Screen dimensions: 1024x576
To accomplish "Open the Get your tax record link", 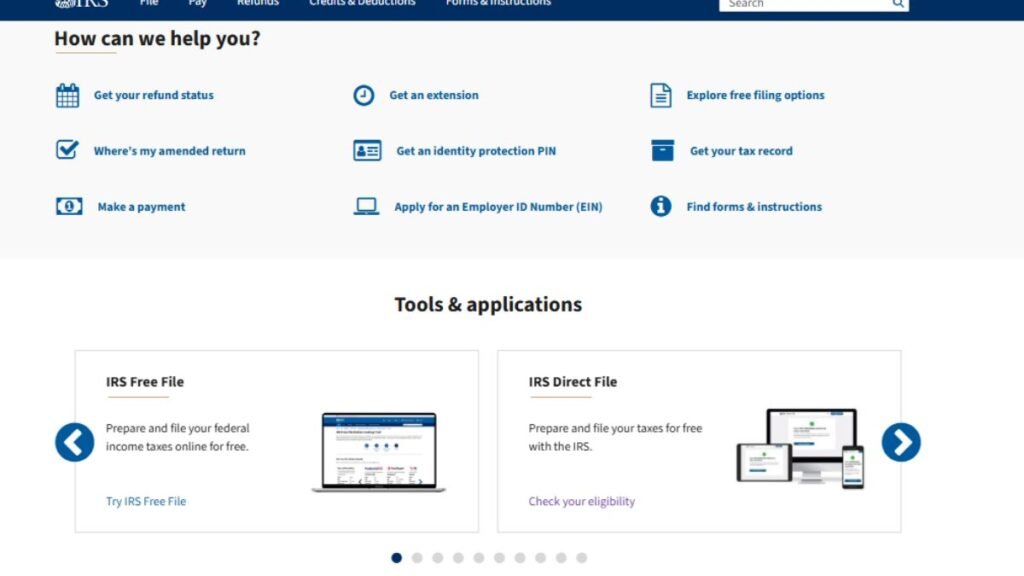I will [x=741, y=151].
